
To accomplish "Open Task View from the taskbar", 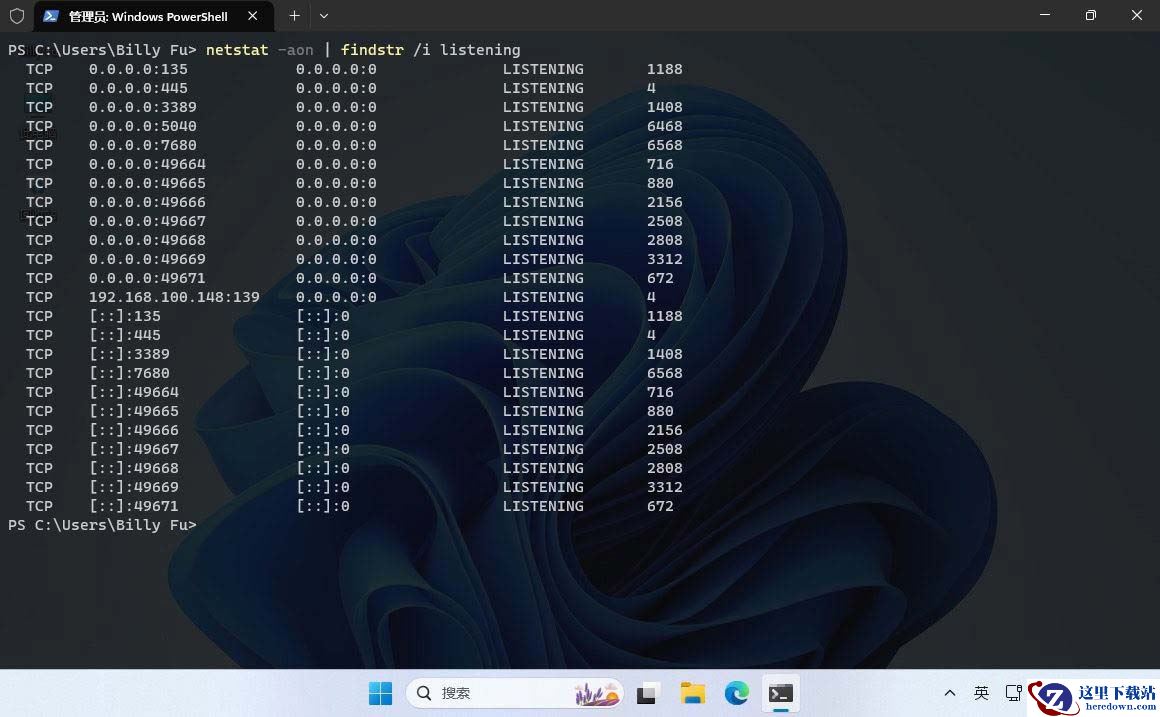I will (647, 693).
